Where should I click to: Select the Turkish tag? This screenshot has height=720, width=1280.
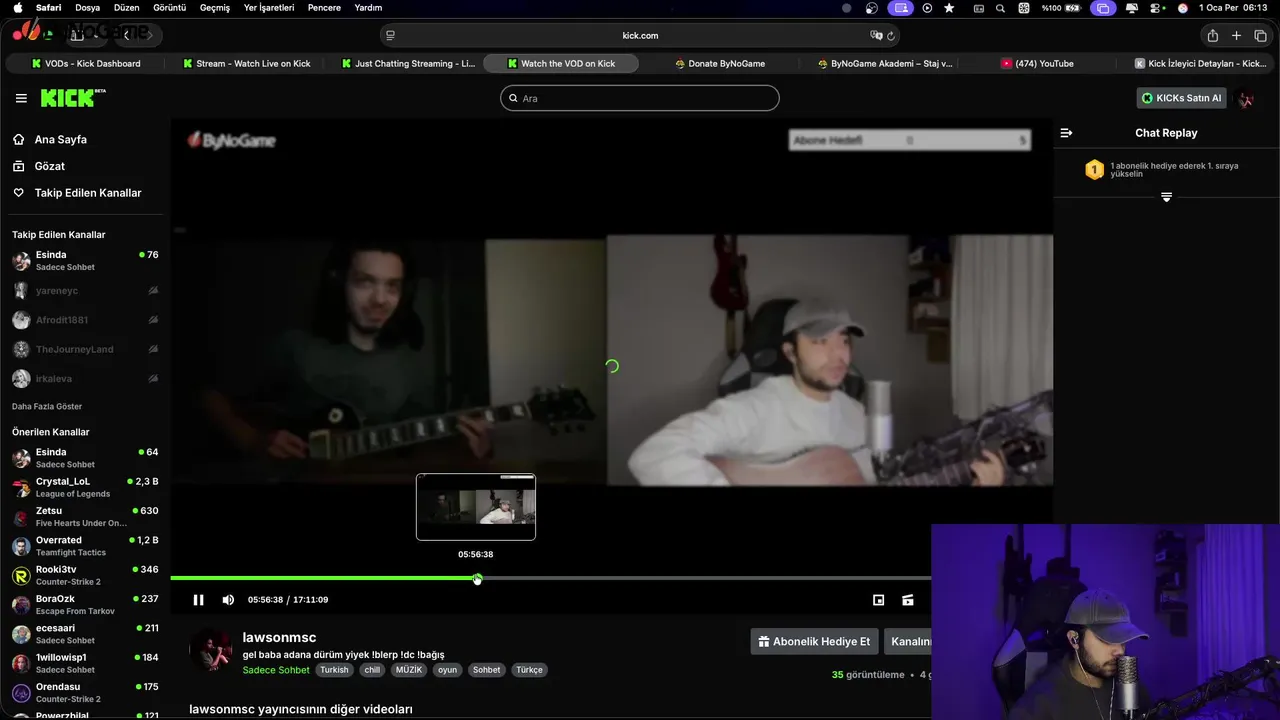[334, 670]
